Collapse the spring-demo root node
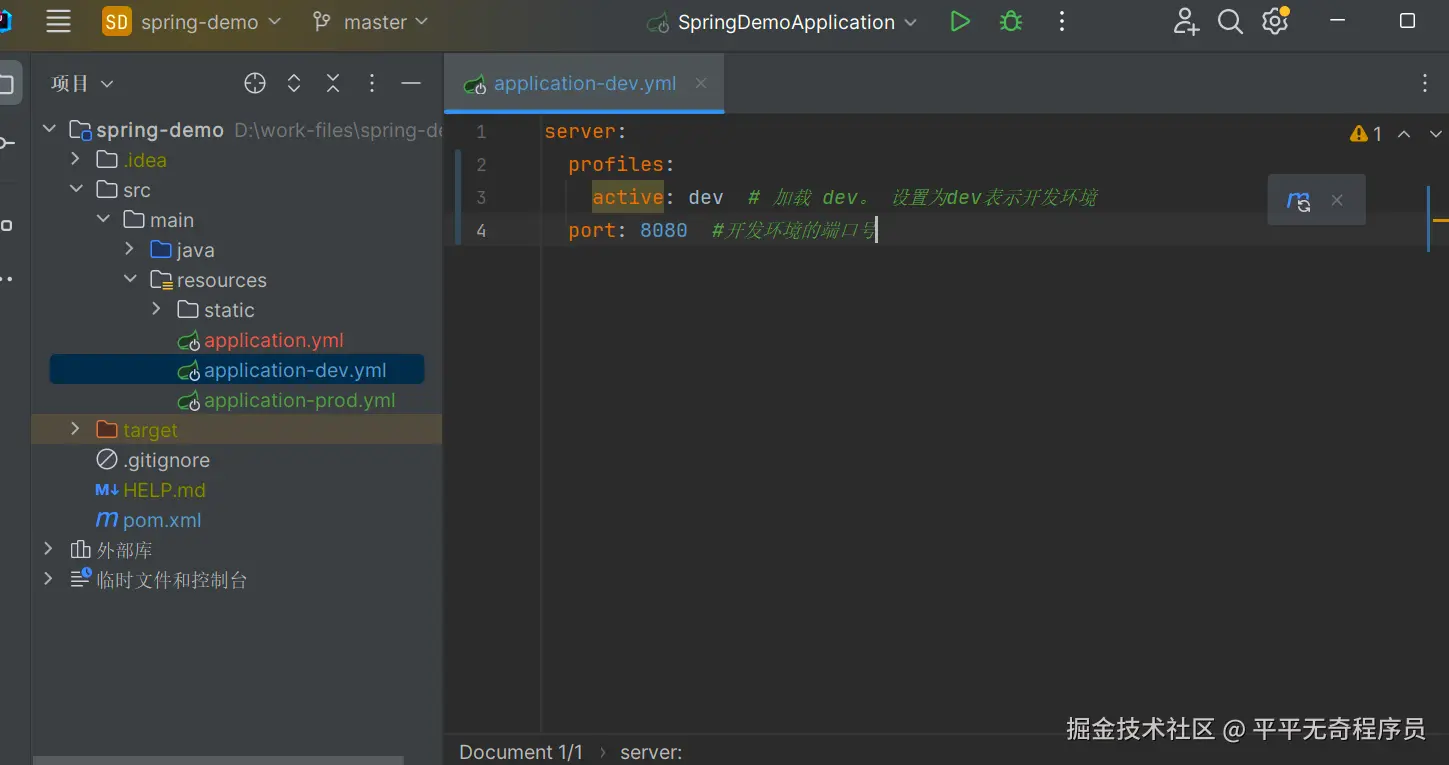1449x765 pixels. point(48,129)
